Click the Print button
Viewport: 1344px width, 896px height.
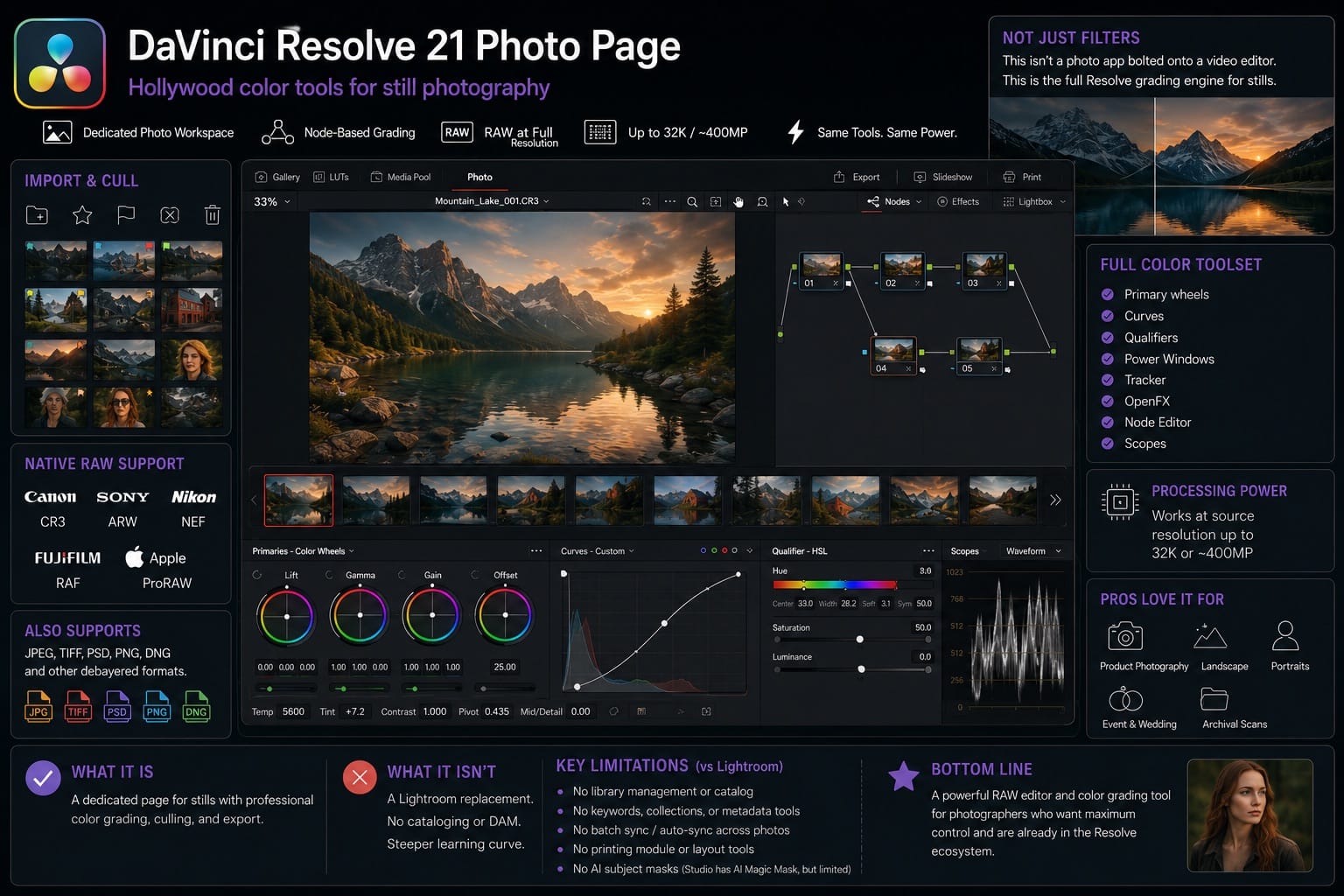(1022, 177)
